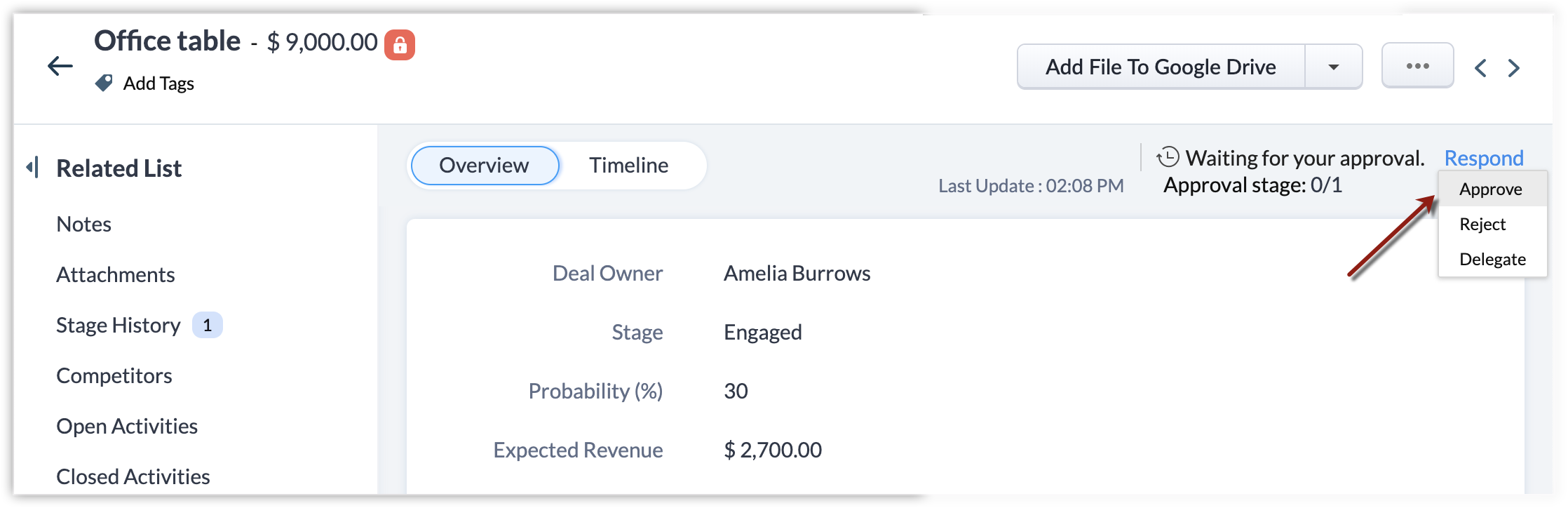This screenshot has height=508, width=1568.
Task: Click Respond to toggle approval options
Action: point(1484,158)
